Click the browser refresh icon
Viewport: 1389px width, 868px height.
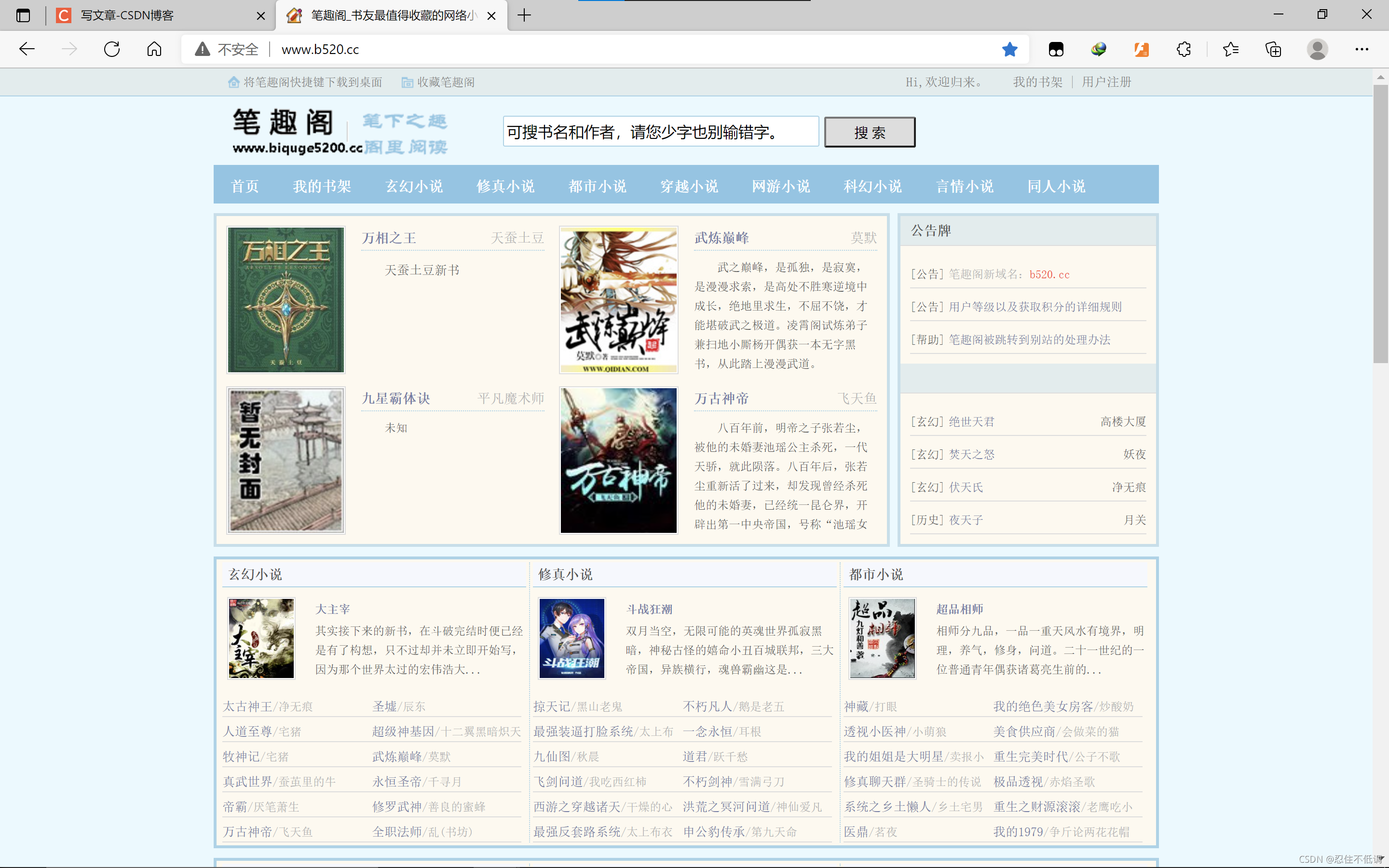[x=112, y=49]
